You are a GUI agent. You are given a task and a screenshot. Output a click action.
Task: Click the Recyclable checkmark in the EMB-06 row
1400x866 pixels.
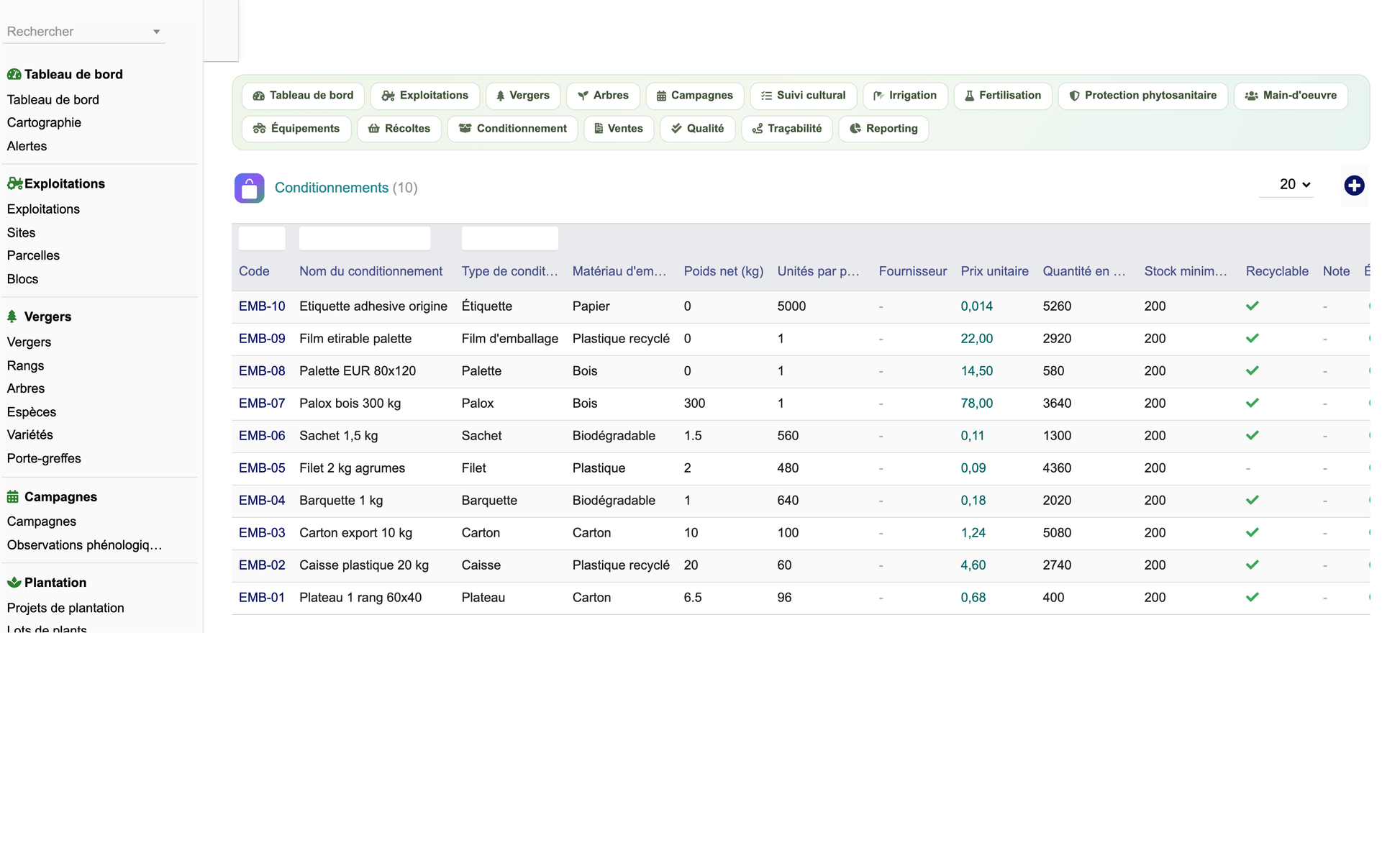click(x=1252, y=435)
